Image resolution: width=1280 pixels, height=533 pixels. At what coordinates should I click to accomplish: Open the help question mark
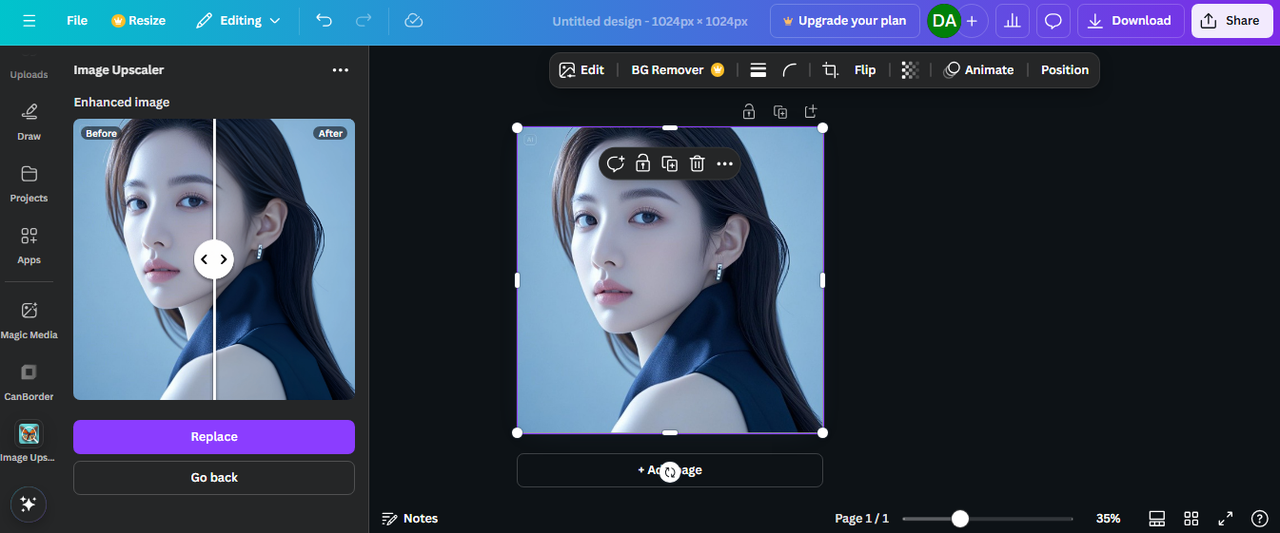tap(1259, 518)
